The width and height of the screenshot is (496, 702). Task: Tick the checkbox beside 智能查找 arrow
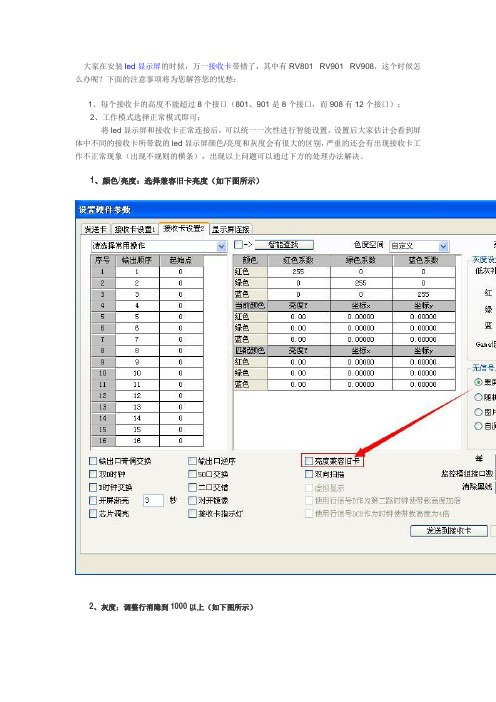(238, 244)
